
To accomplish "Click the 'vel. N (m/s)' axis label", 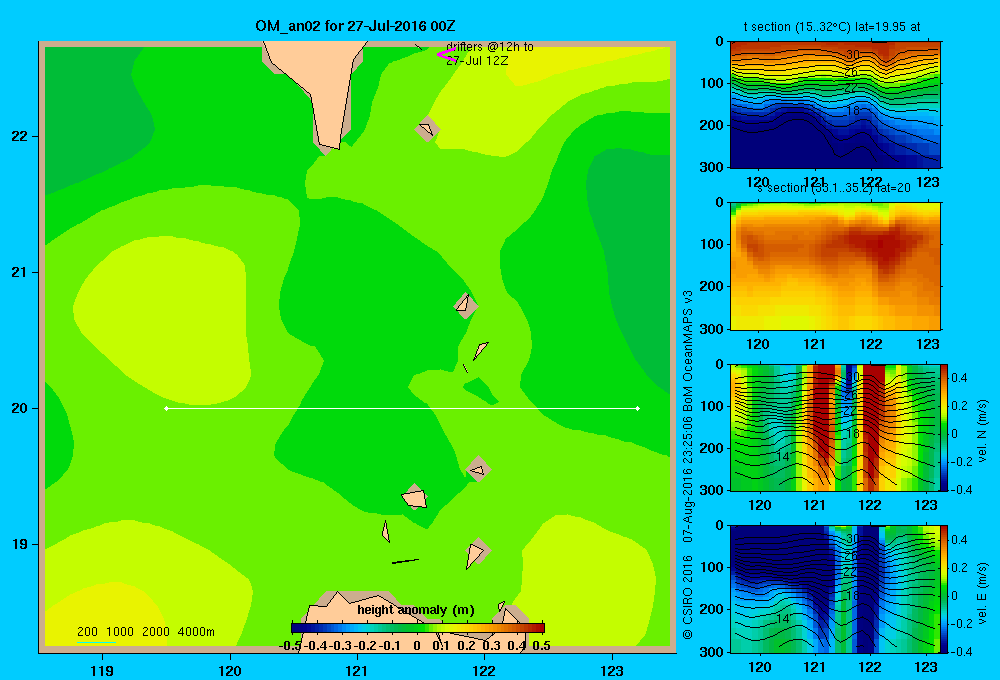I will click(x=982, y=431).
